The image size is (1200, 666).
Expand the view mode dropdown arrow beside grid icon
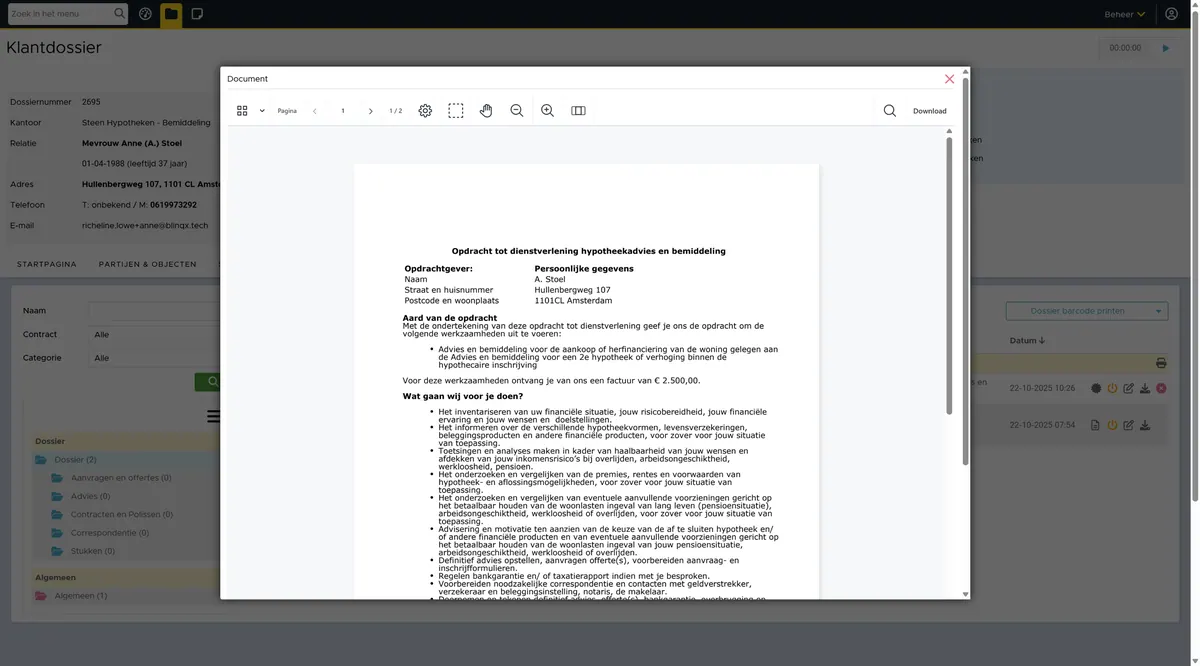[262, 111]
